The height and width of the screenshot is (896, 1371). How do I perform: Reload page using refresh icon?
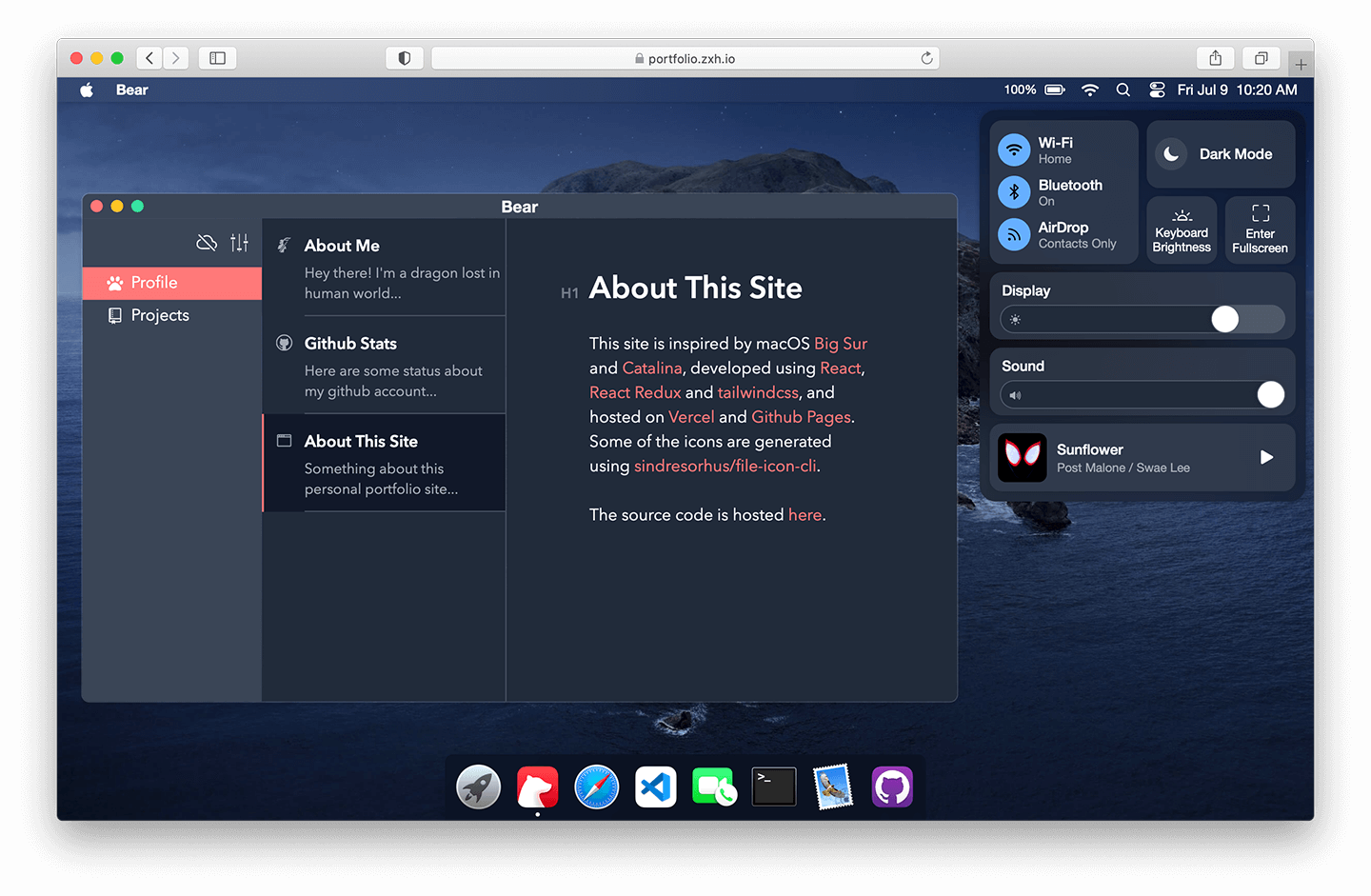tap(926, 58)
